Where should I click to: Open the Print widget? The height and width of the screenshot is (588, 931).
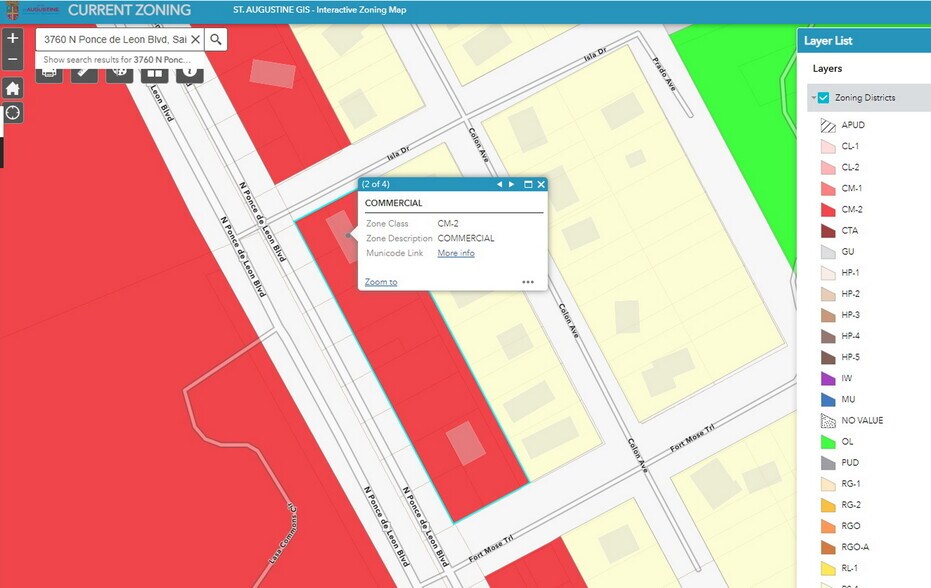click(50, 73)
